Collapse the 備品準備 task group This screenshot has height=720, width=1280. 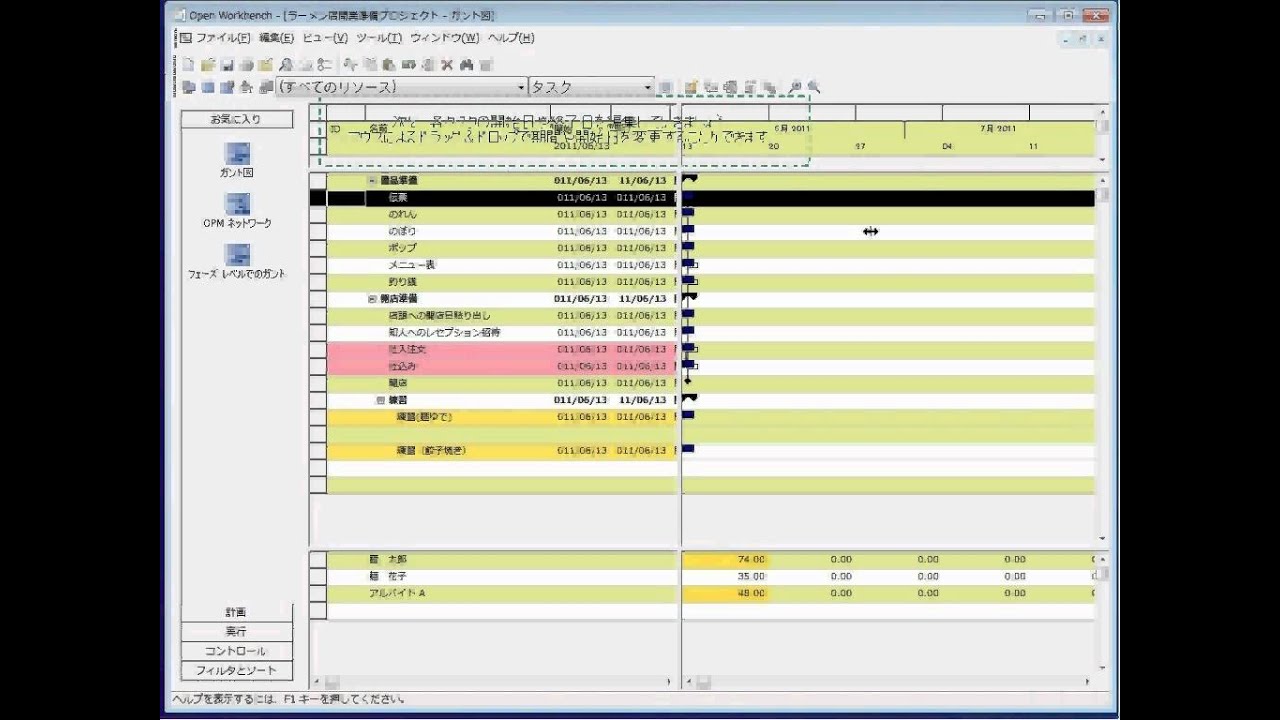tap(372, 181)
